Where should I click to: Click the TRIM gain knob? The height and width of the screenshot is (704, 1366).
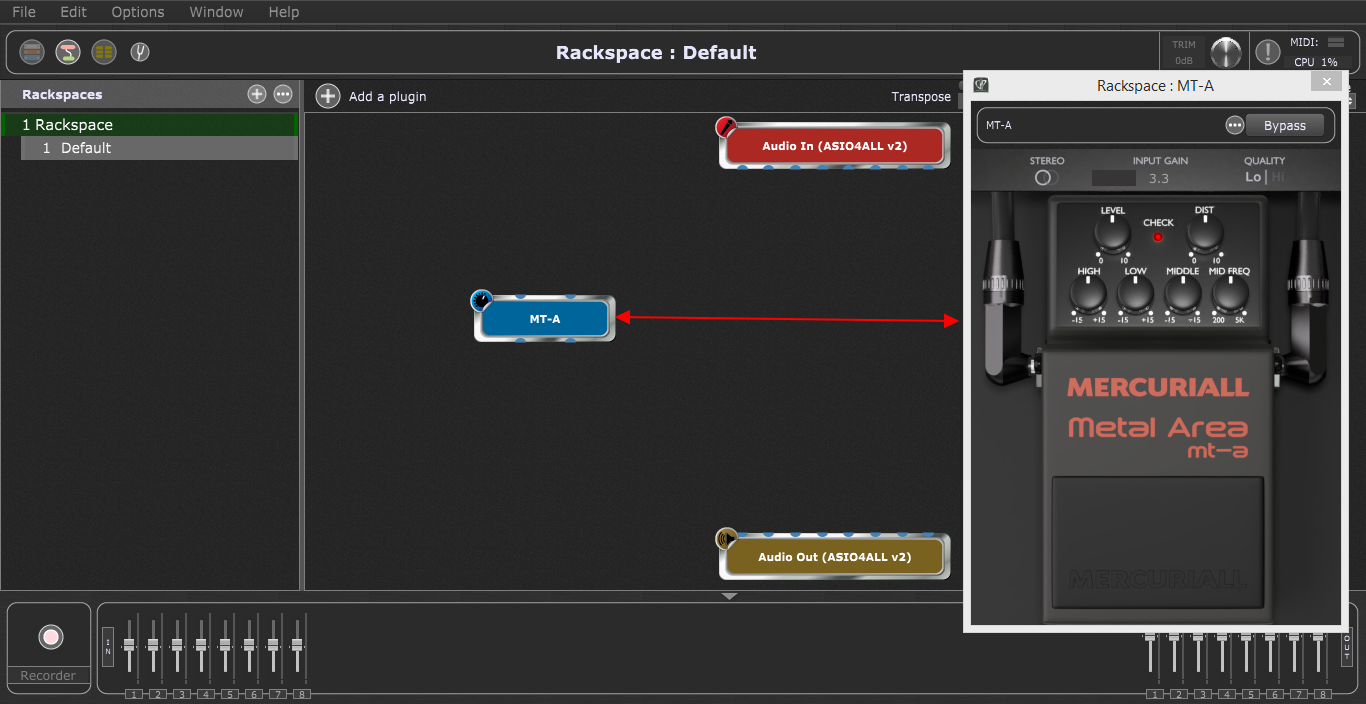click(x=1225, y=52)
